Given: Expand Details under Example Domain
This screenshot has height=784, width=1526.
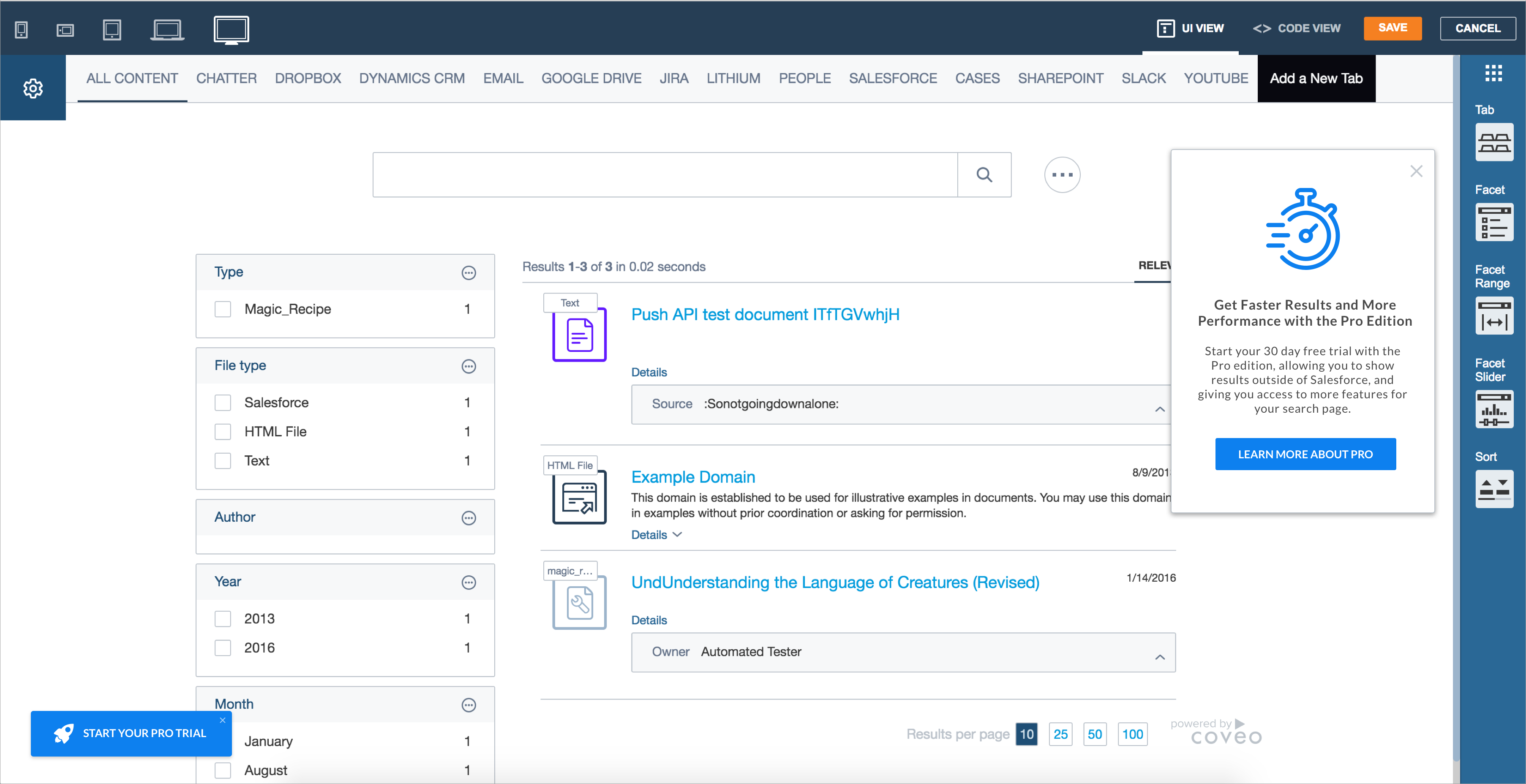Looking at the screenshot, I should coord(657,535).
